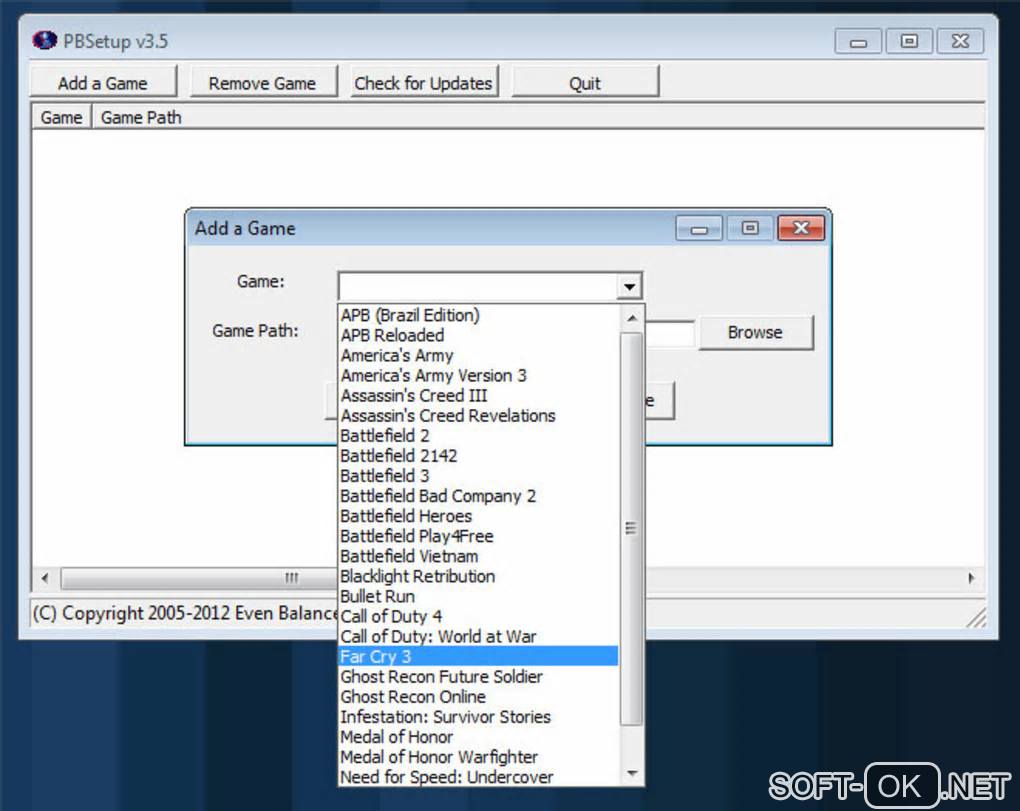Image resolution: width=1020 pixels, height=811 pixels.
Task: Pick Battlefield Vietnam from the list
Action: [x=478, y=557]
